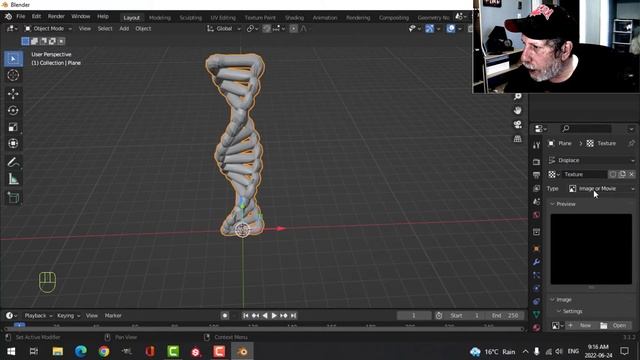Image resolution: width=640 pixels, height=360 pixels.
Task: Toggle camera view icon
Action: [x=518, y=124]
